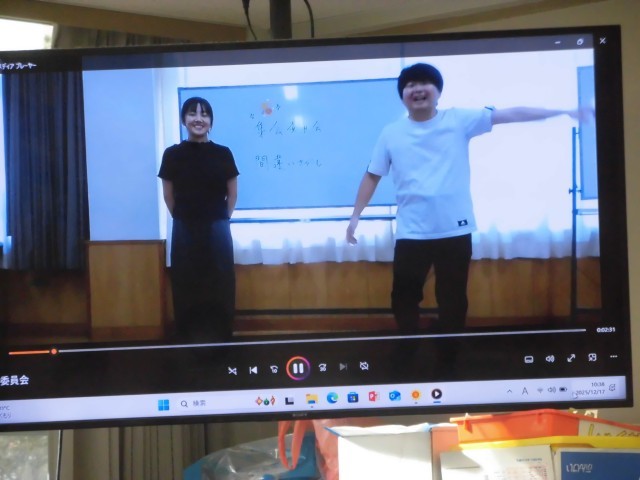This screenshot has height=480, width=640.
Task: Jump to the next track
Action: click(x=343, y=367)
